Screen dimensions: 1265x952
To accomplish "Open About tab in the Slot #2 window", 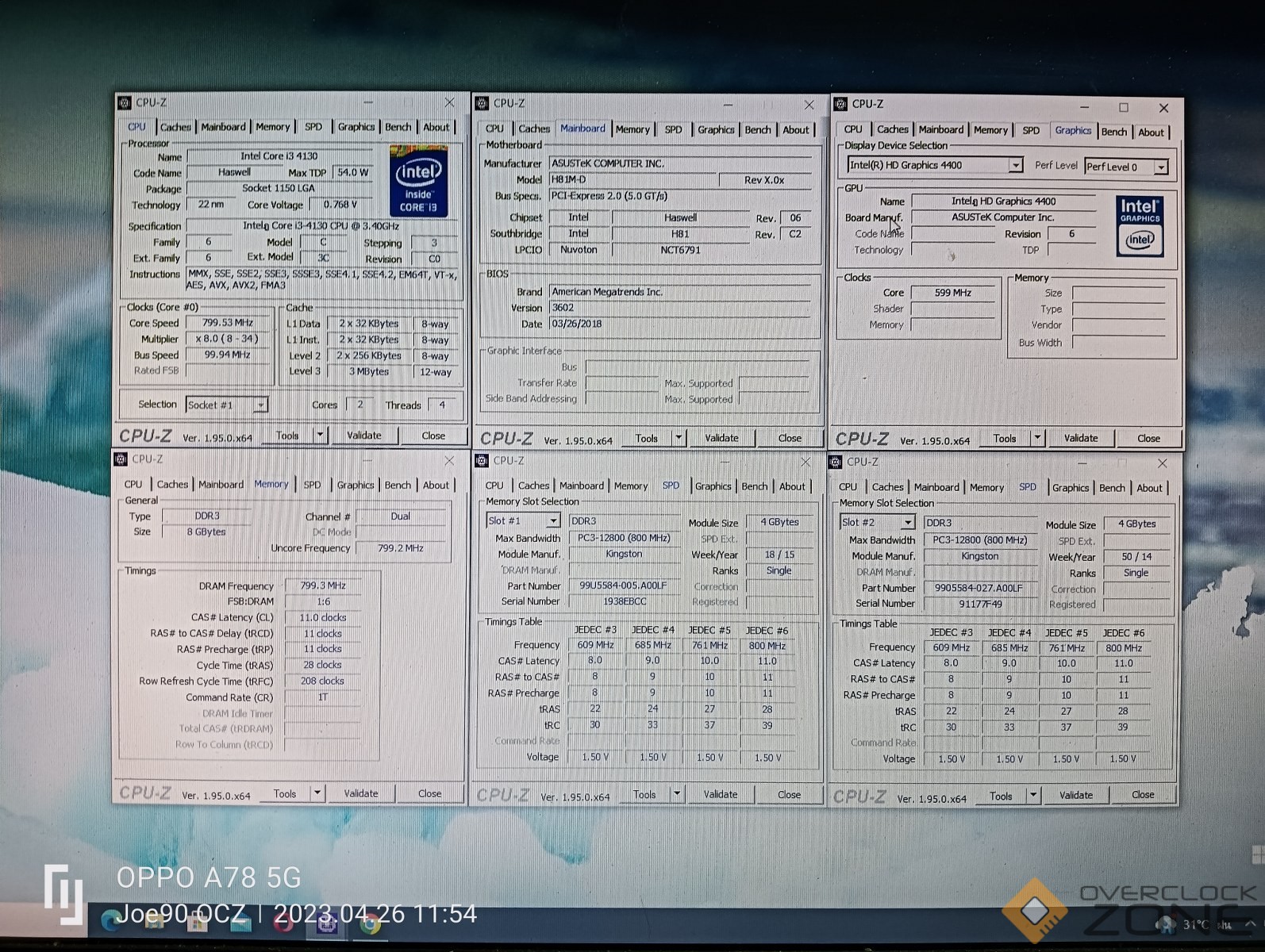I will [x=1148, y=488].
